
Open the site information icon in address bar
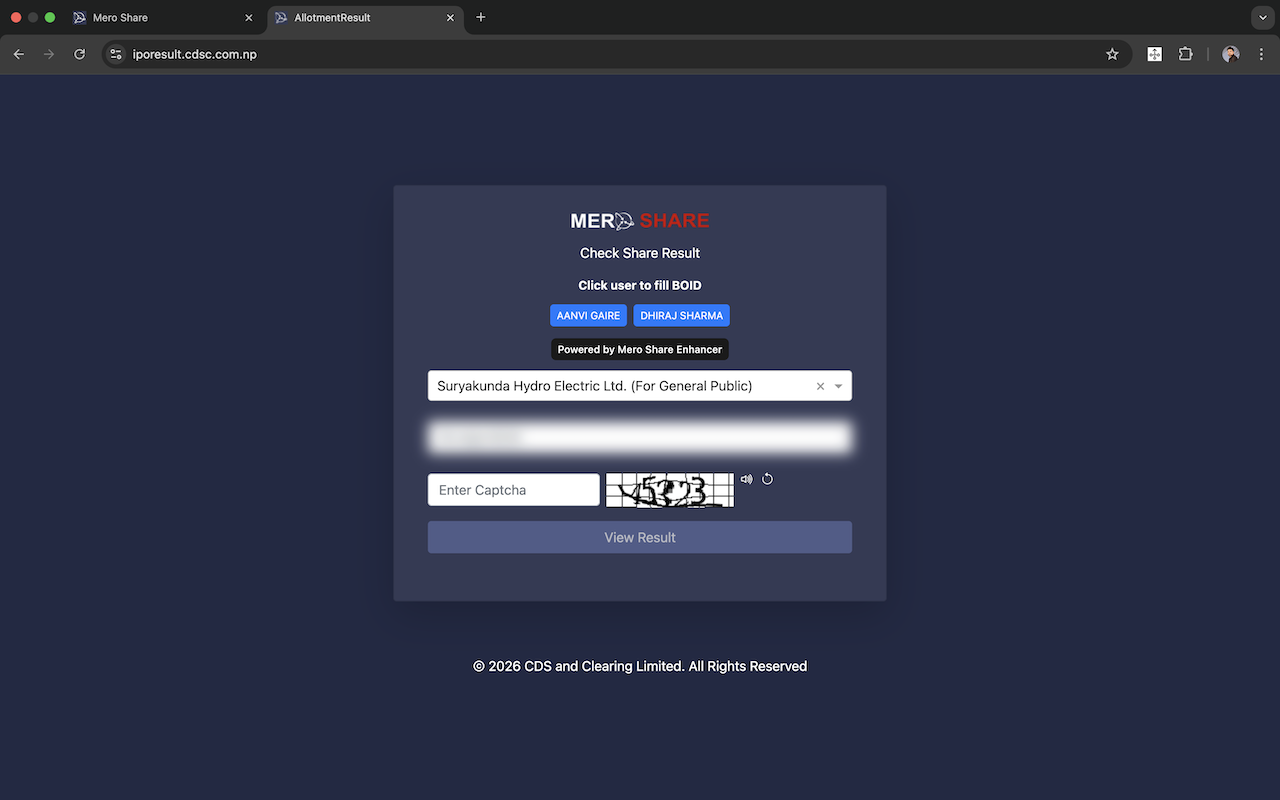pyautogui.click(x=116, y=54)
